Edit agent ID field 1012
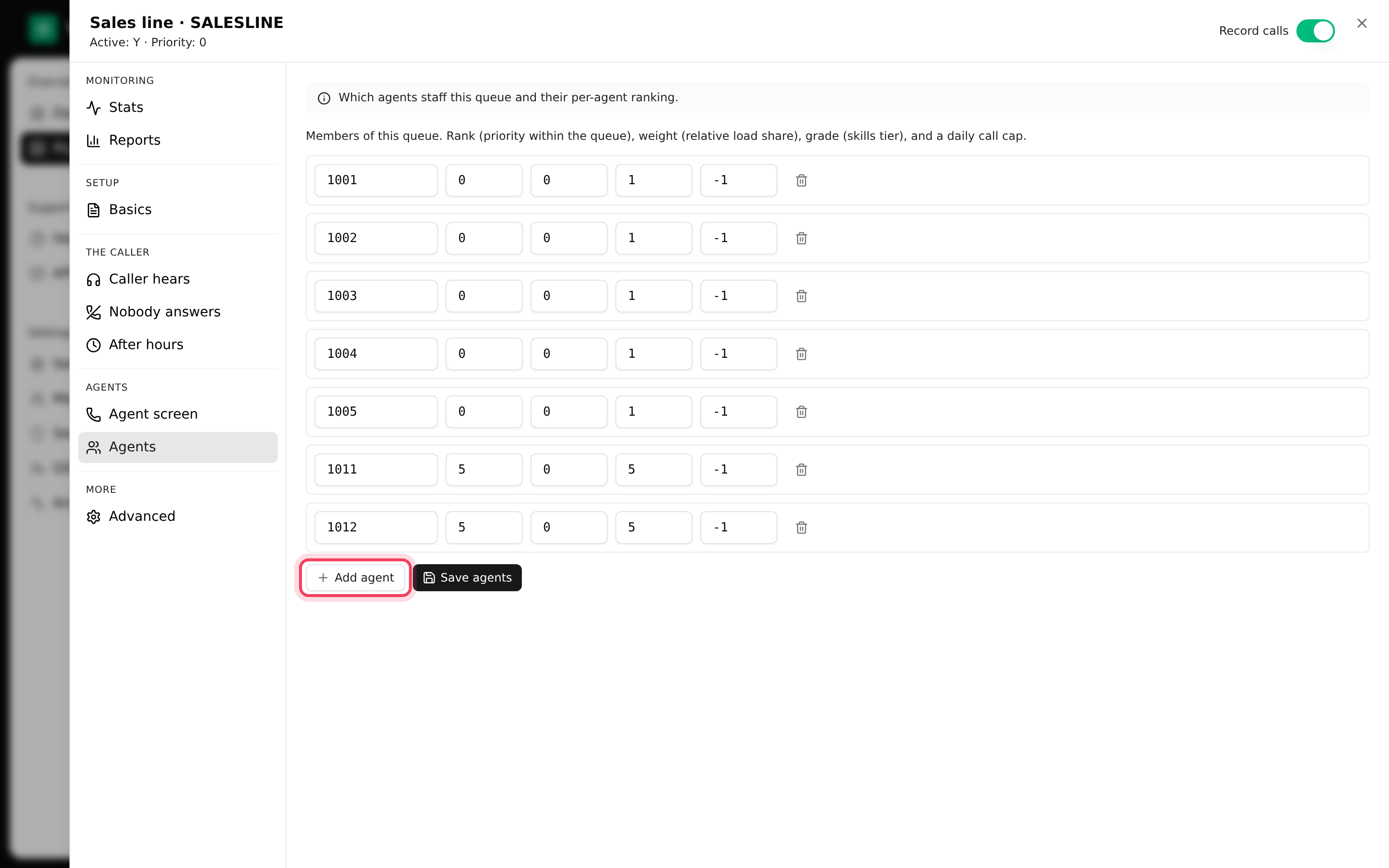The width and height of the screenshot is (1389, 868). [x=376, y=528]
